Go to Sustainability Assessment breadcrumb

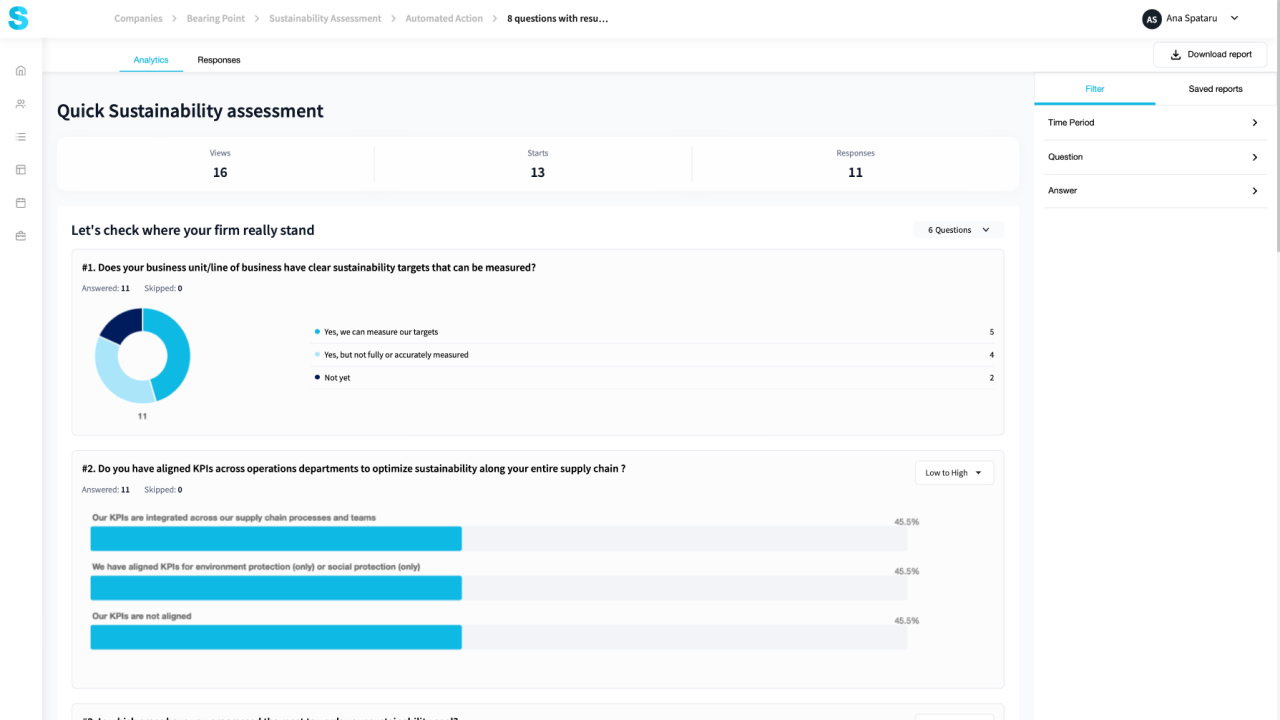[x=325, y=19]
